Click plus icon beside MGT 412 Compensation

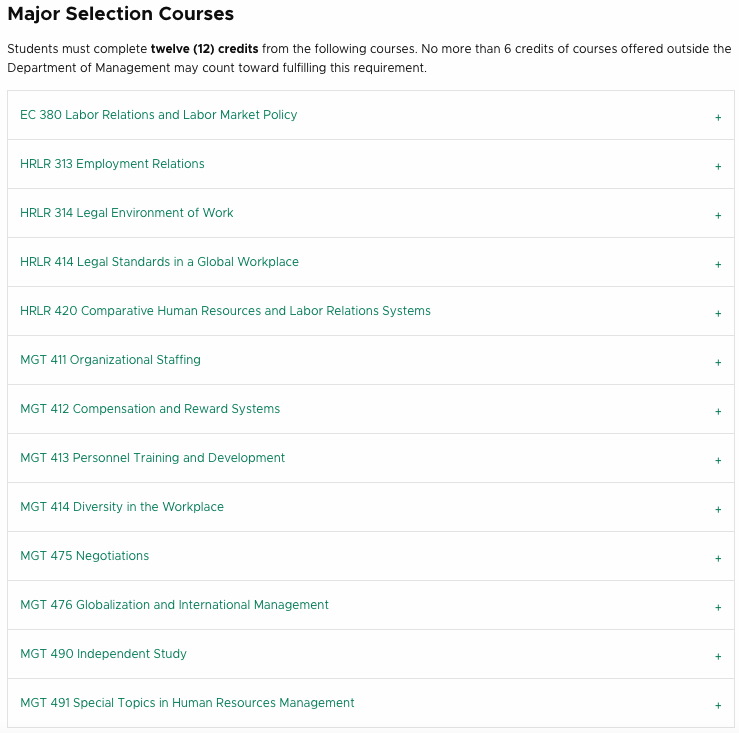coord(718,412)
